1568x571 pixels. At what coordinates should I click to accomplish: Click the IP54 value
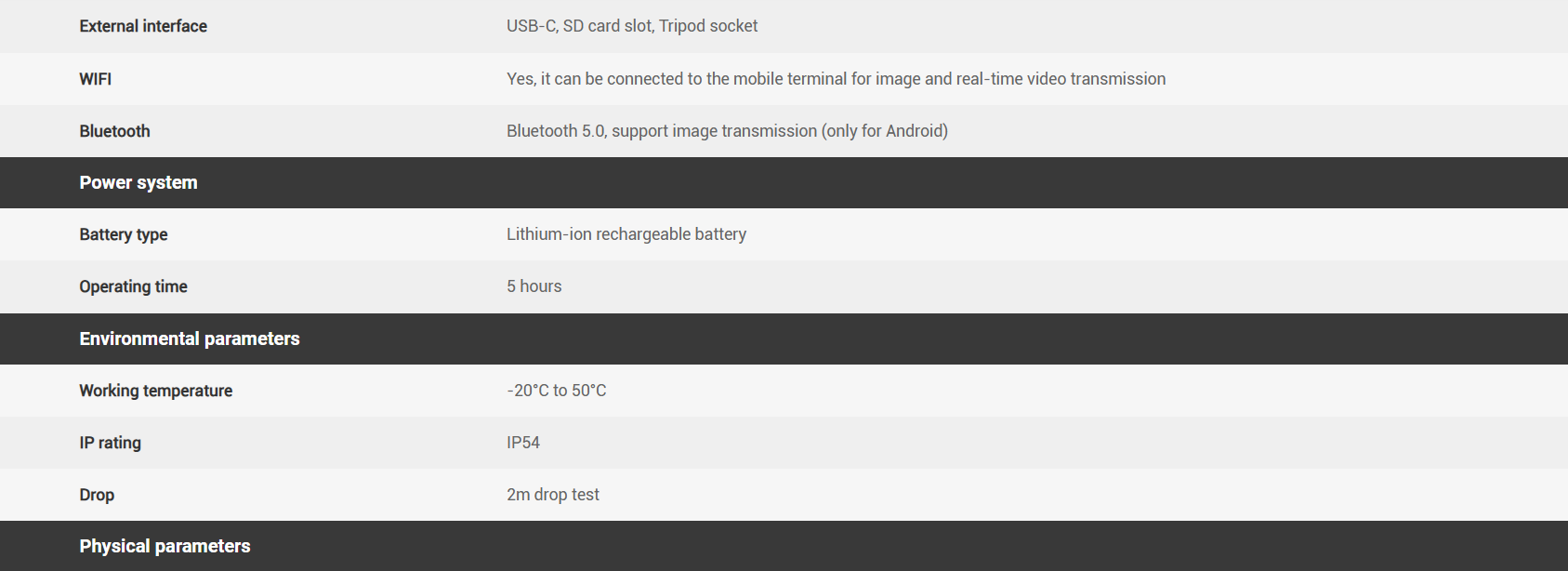click(523, 443)
